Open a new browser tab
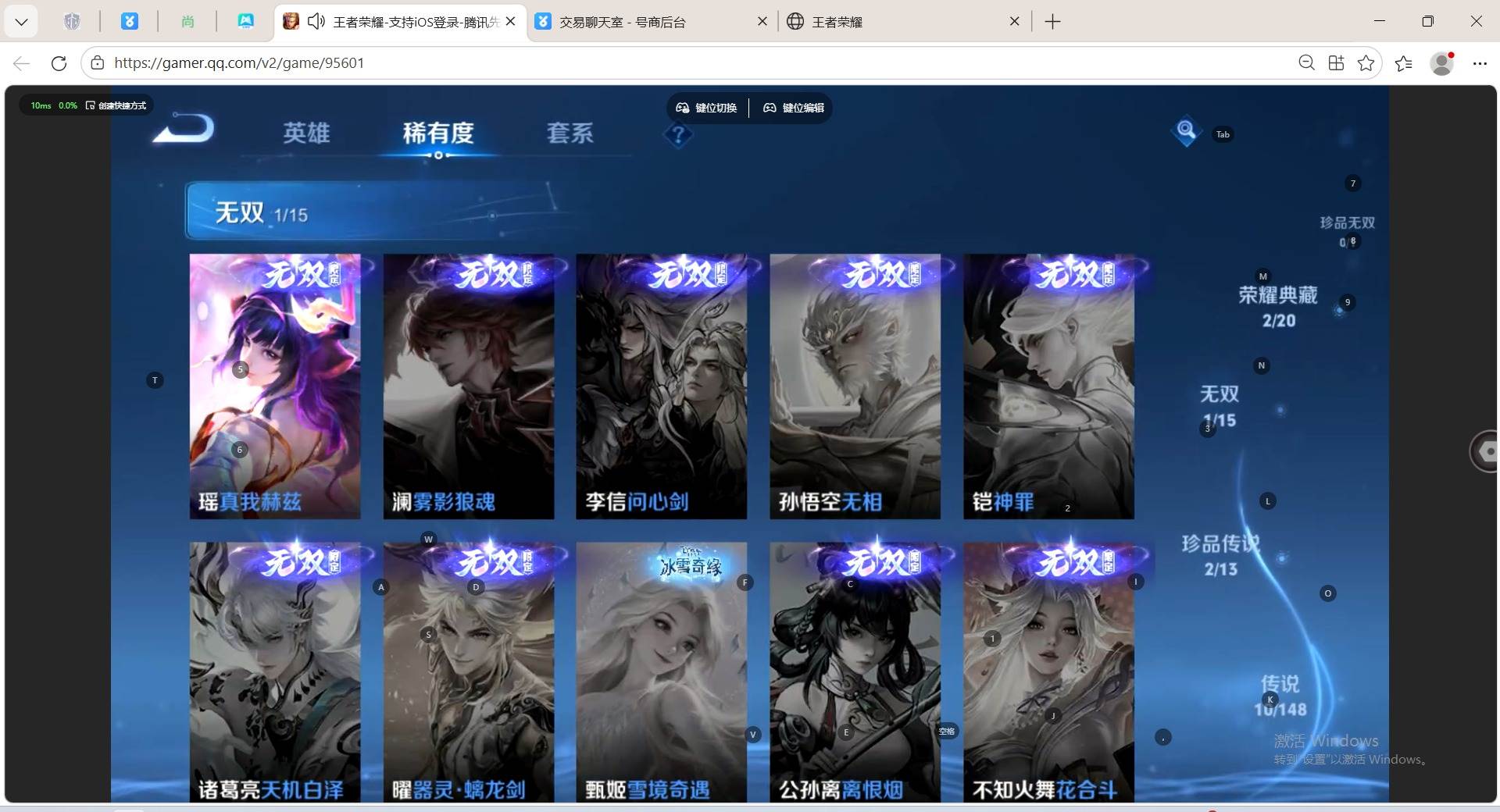Screen dimensions: 1500x812 [x=1052, y=22]
